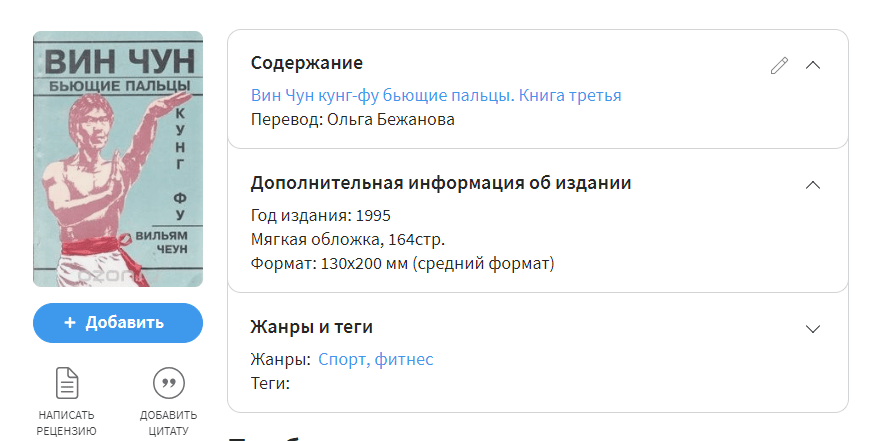Collapse the Содержание section chevron
Viewport: 892px width, 441px height.
tap(813, 65)
